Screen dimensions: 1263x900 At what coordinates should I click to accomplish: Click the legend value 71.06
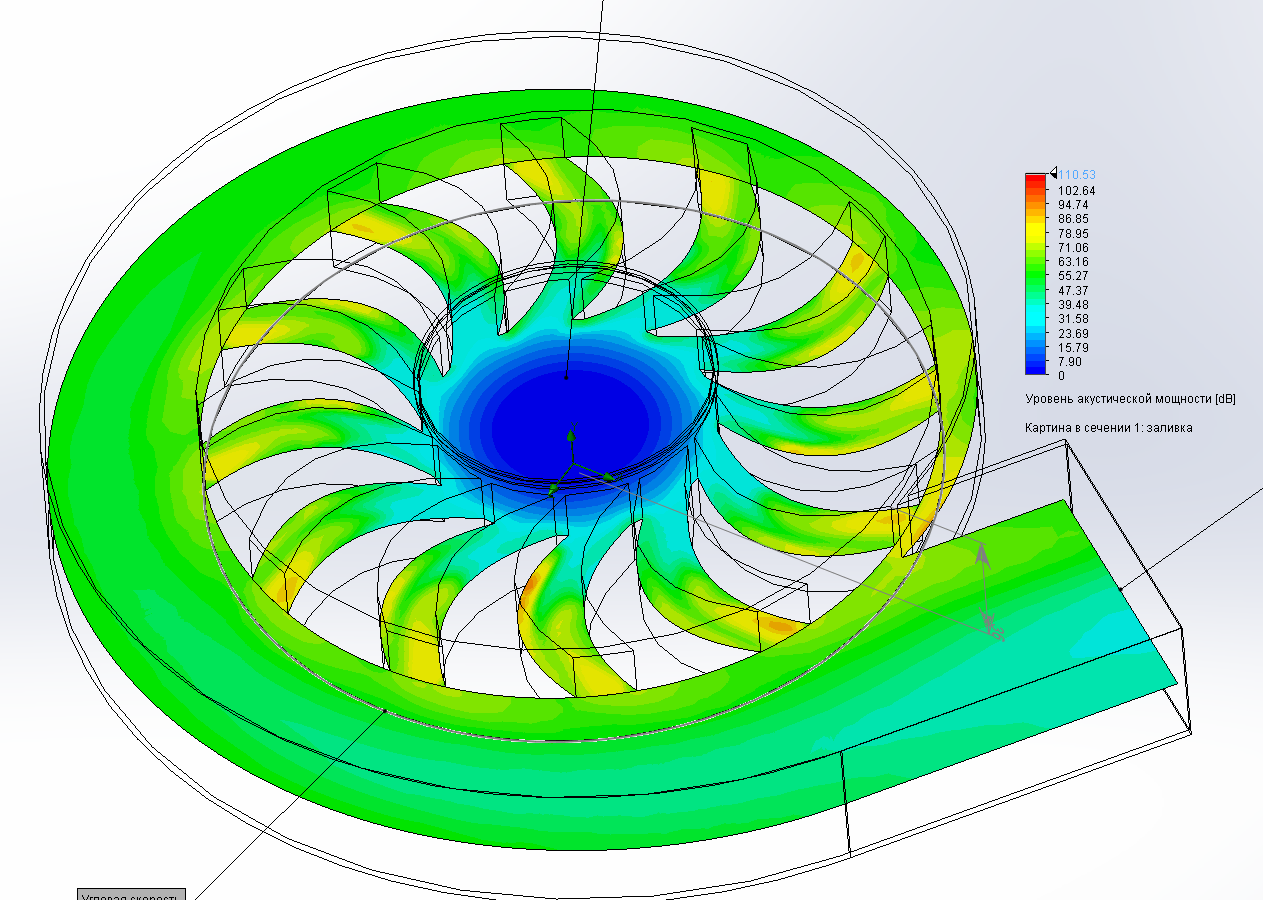(x=1075, y=247)
